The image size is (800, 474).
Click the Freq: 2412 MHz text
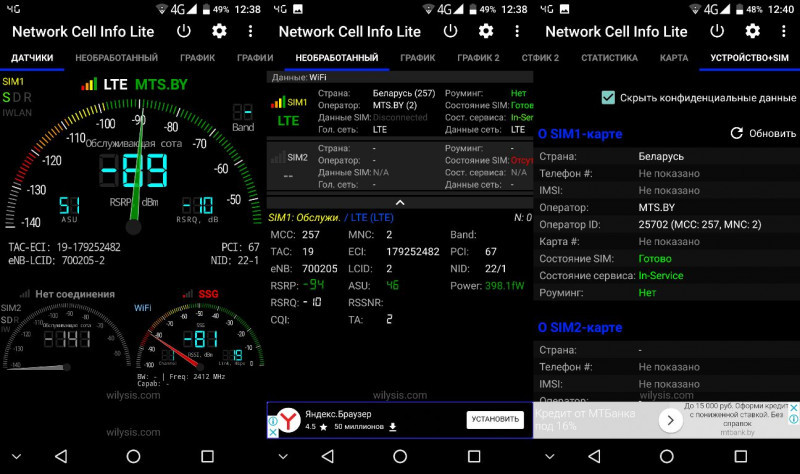pyautogui.click(x=197, y=377)
